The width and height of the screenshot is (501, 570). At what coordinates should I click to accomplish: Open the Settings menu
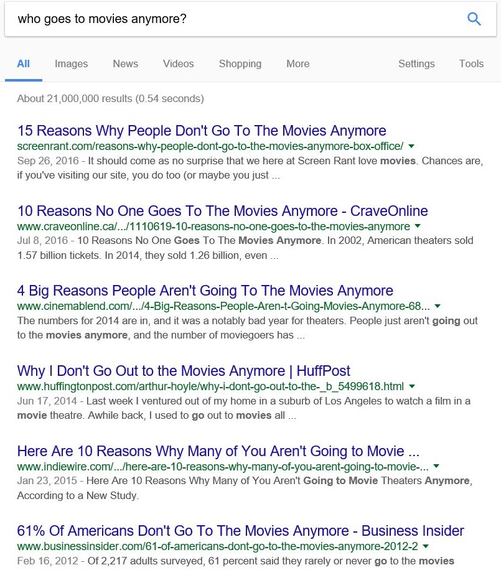(x=416, y=64)
